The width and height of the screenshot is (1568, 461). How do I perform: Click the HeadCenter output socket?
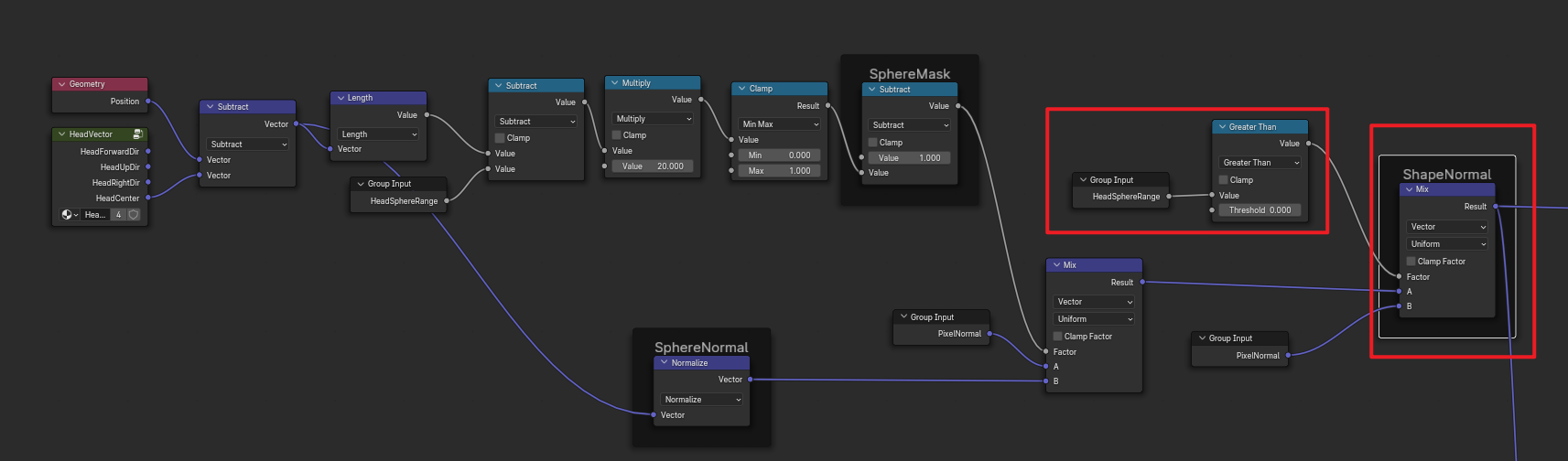(148, 198)
